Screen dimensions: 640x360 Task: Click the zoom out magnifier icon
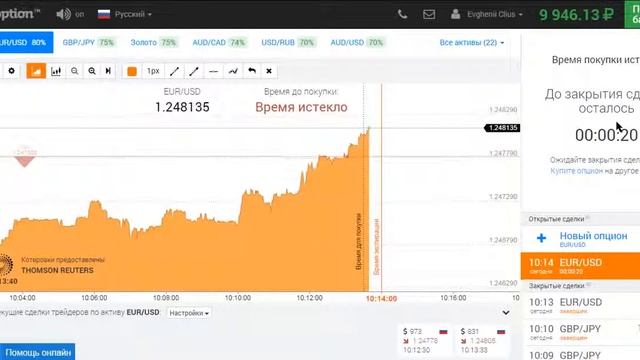74,71
